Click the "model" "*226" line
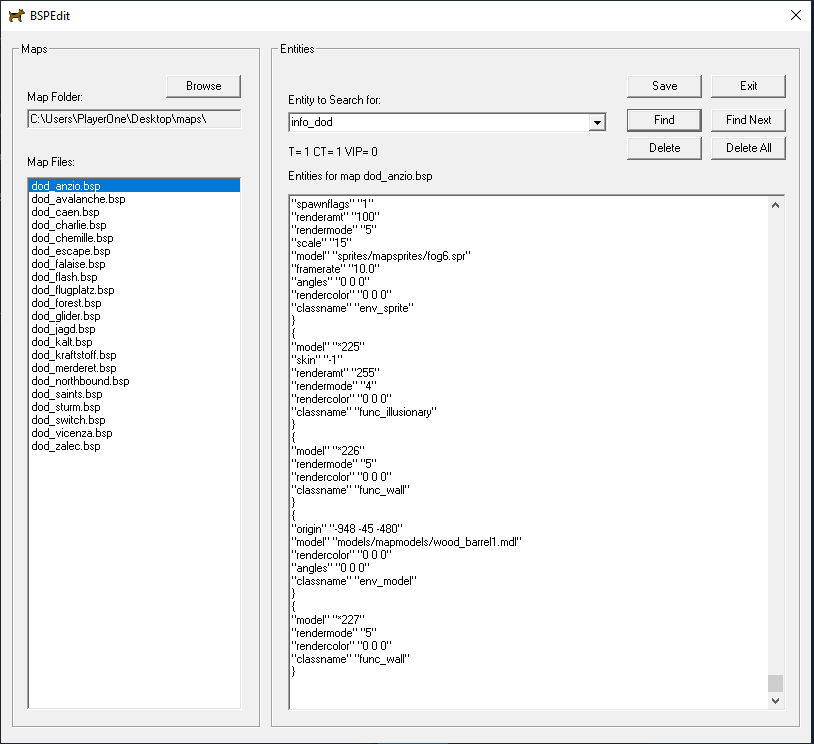 (328, 451)
